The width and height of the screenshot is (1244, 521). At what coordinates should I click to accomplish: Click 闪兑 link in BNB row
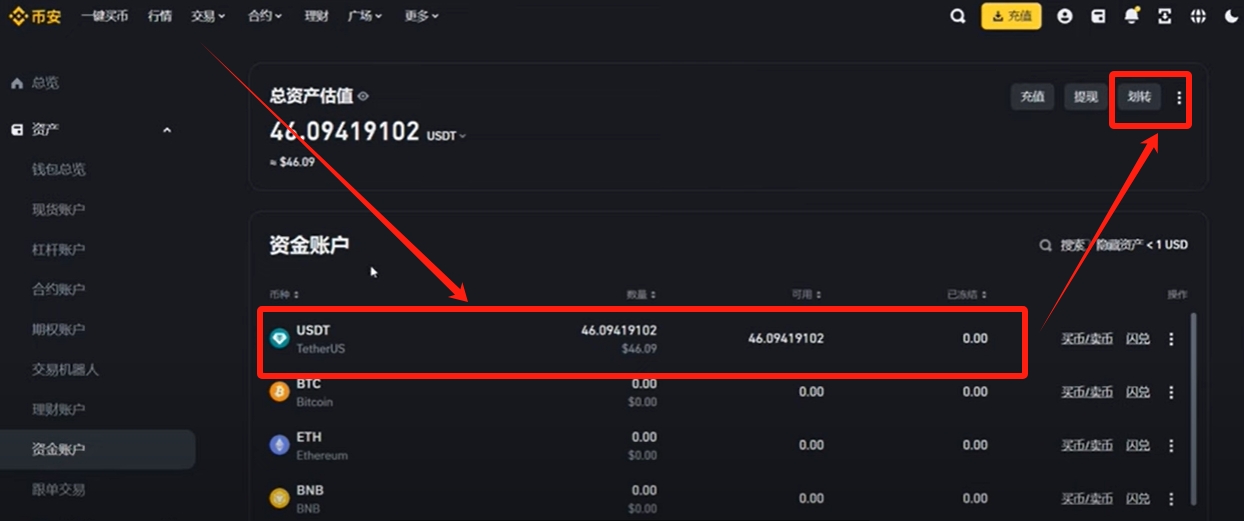[x=1138, y=498]
